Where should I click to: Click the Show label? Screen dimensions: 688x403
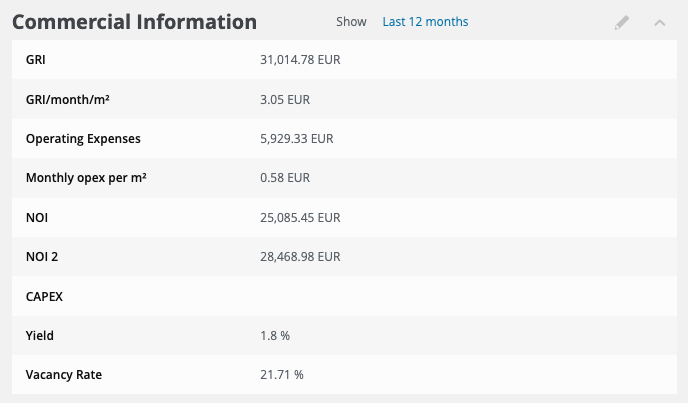point(351,22)
